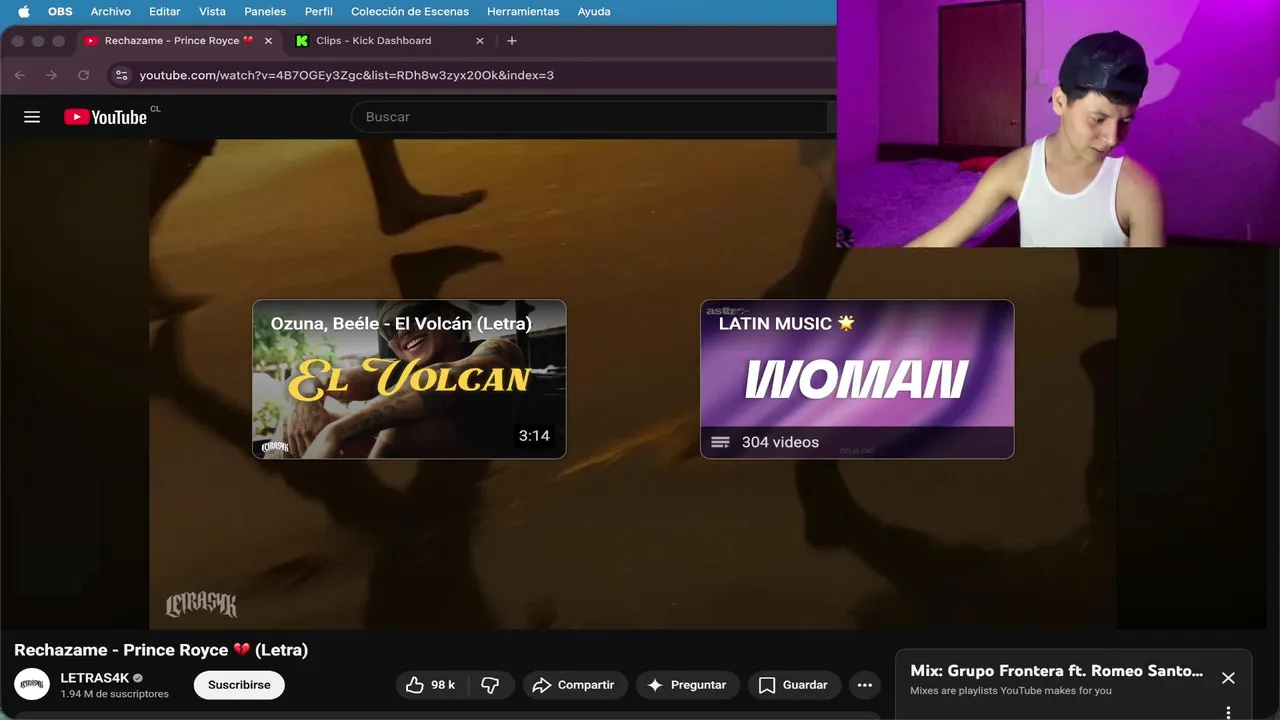Open the Colección de Escenas menu

(x=410, y=12)
